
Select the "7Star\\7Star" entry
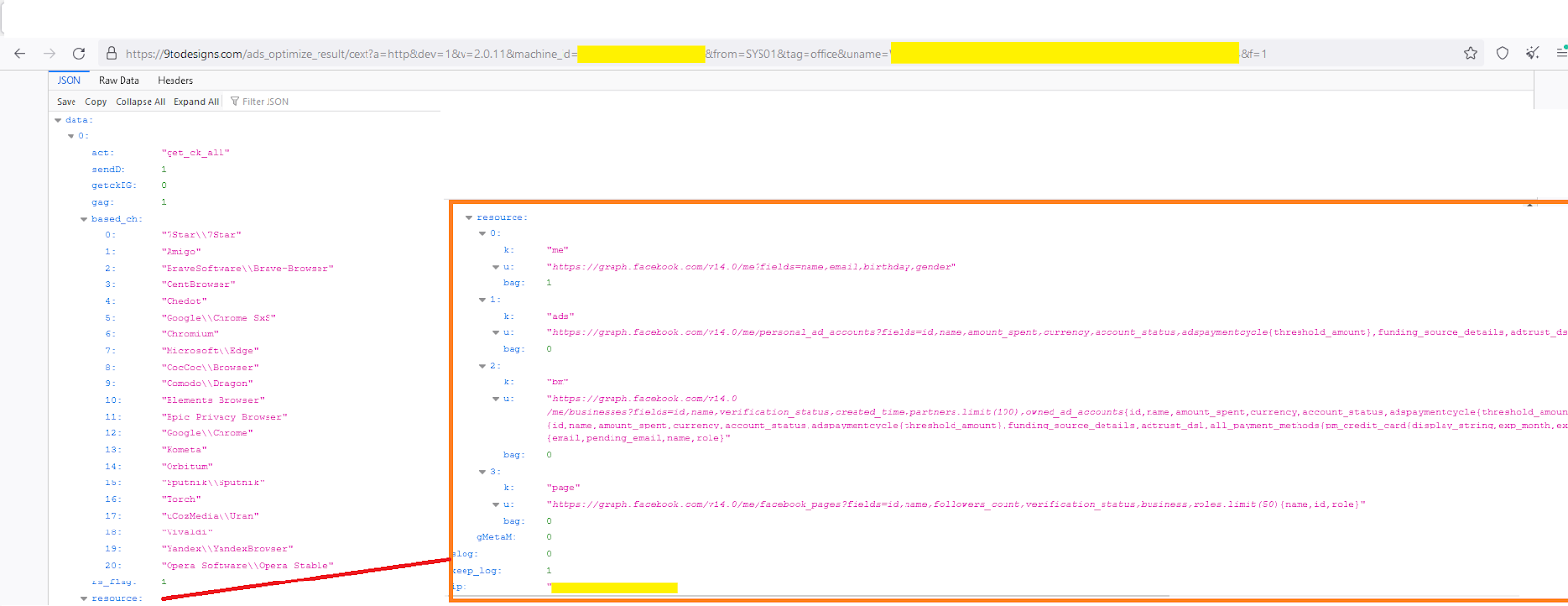click(201, 234)
